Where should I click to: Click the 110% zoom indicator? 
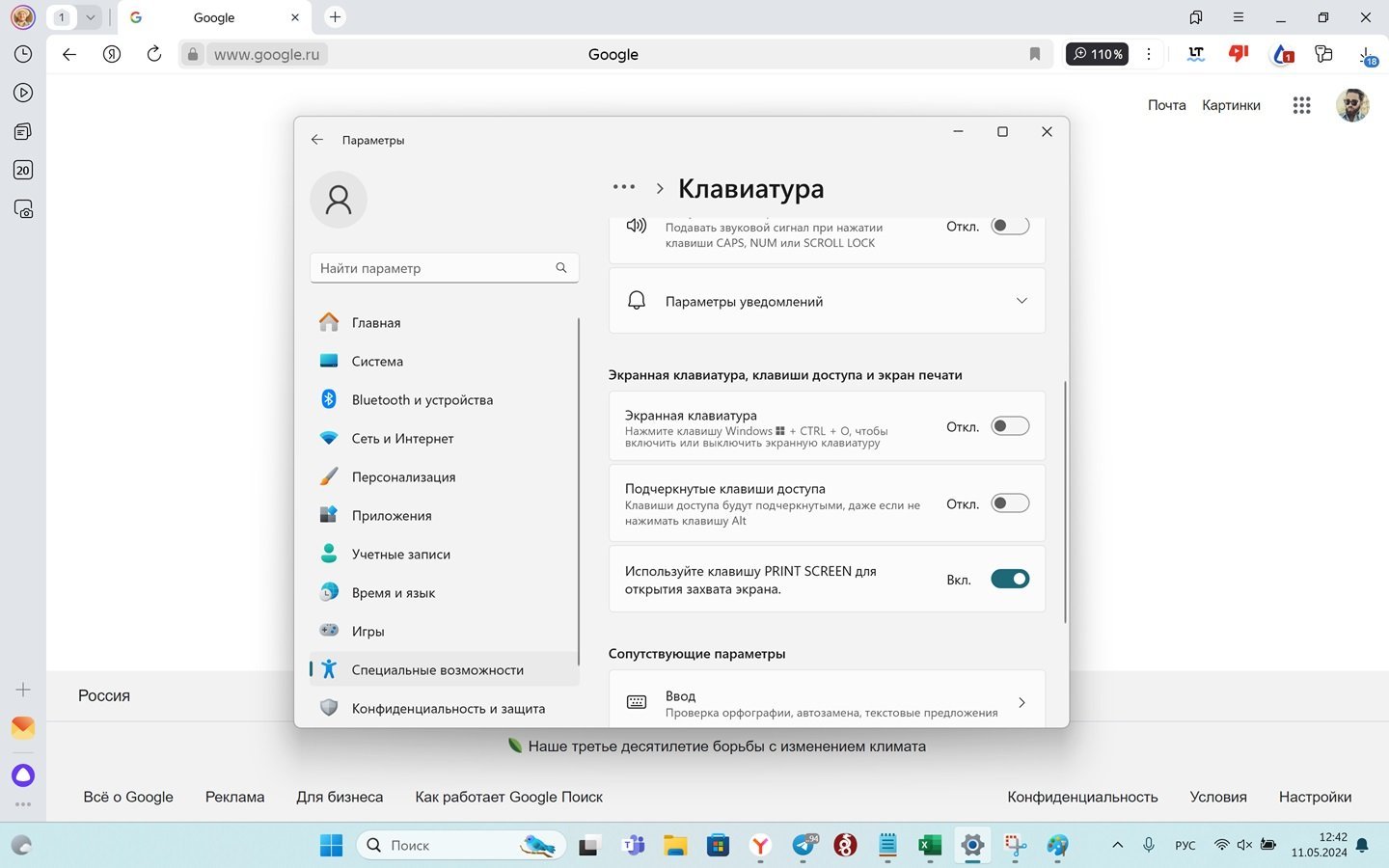click(x=1097, y=54)
